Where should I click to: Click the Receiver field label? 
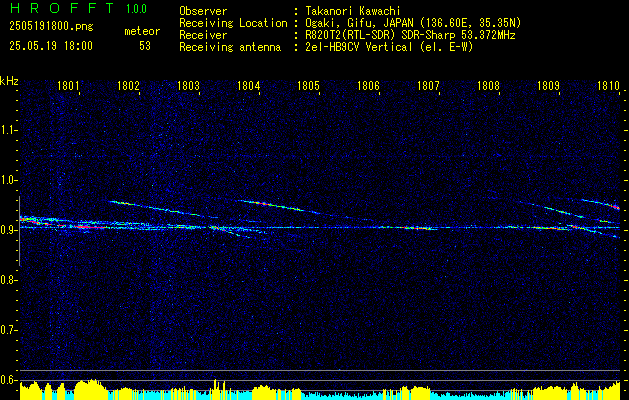[x=203, y=35]
